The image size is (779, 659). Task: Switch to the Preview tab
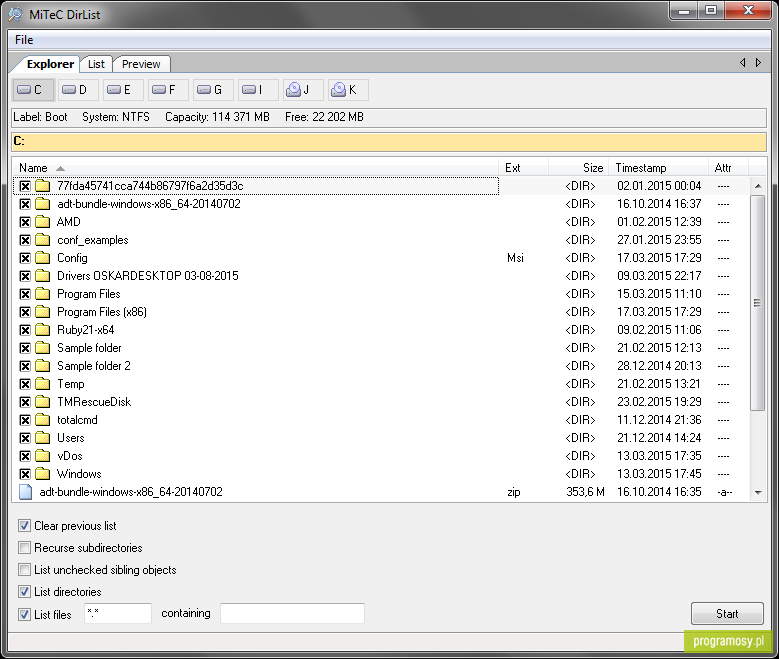(x=141, y=64)
